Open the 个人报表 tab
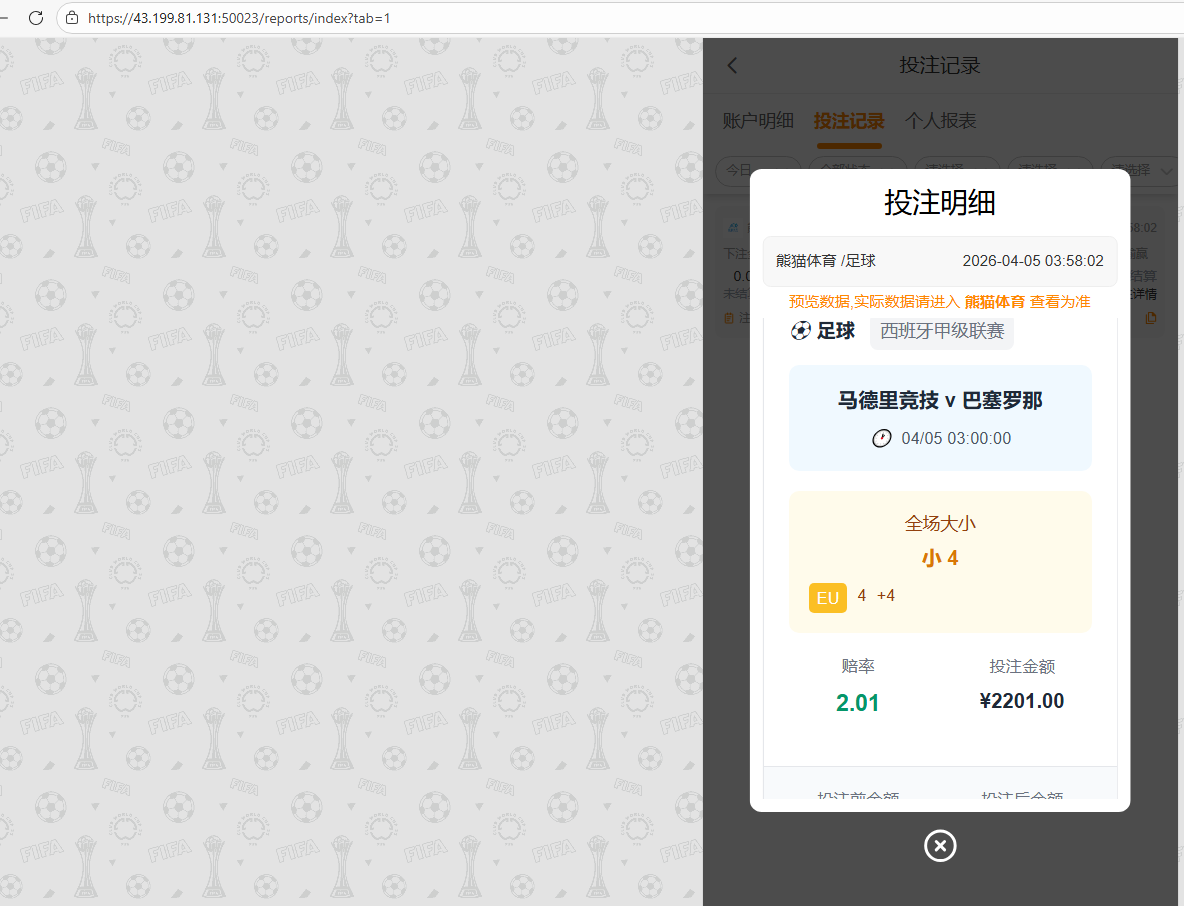Screen dimensions: 1184x906 940,121
